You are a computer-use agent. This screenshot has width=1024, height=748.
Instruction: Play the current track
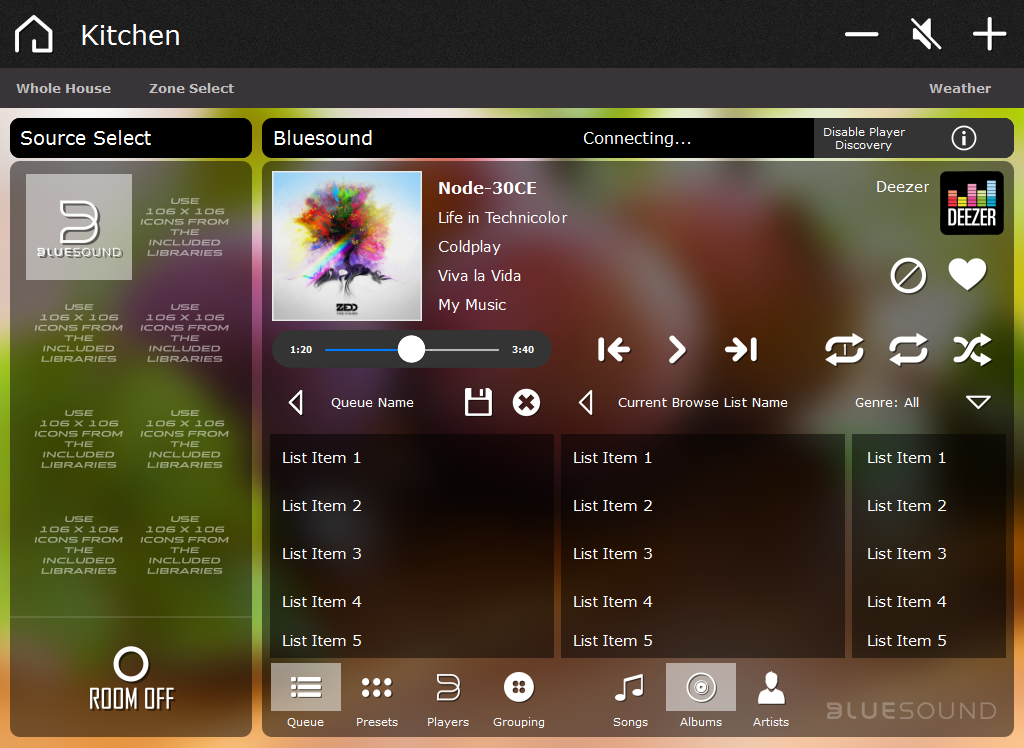pyautogui.click(x=677, y=350)
